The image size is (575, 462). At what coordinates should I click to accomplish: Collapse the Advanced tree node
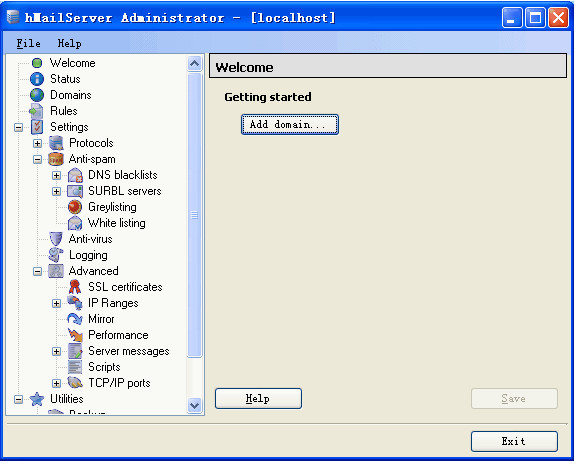[37, 272]
